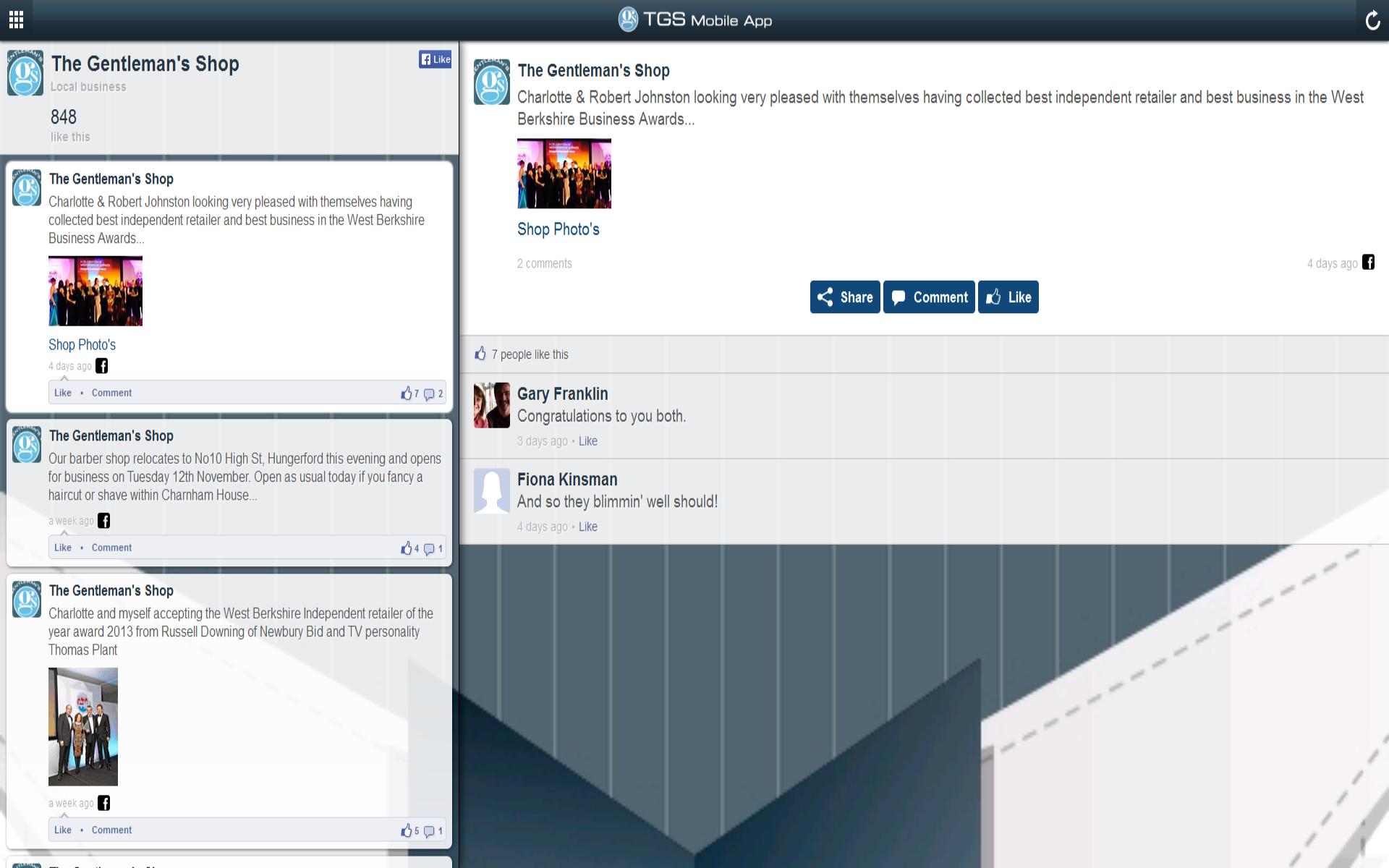1389x868 pixels.
Task: Comment on the retailer of the year award post
Action: point(111,830)
